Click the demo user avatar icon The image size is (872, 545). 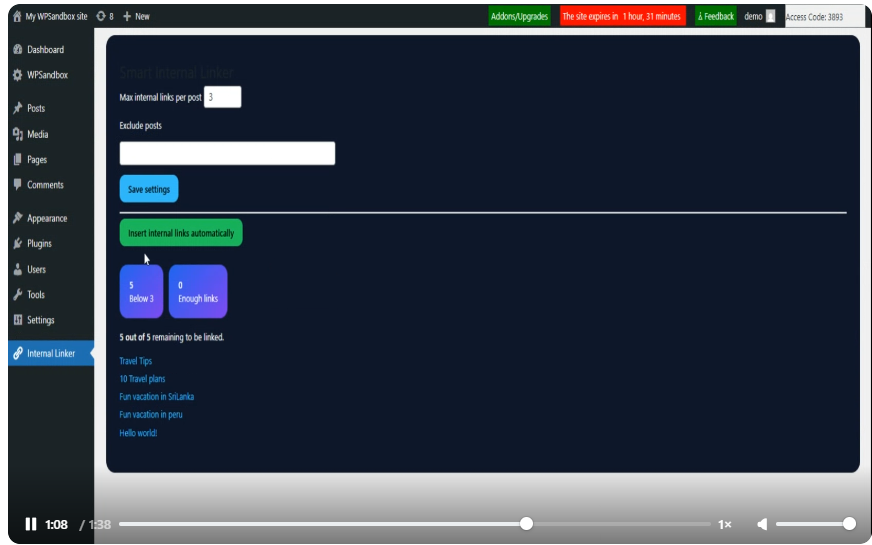tap(770, 16)
